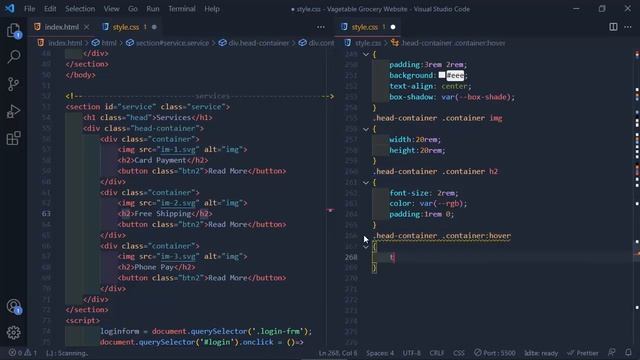Click style.css in right breadcrumb
This screenshot has height=360, width=640.
(x=368, y=43)
